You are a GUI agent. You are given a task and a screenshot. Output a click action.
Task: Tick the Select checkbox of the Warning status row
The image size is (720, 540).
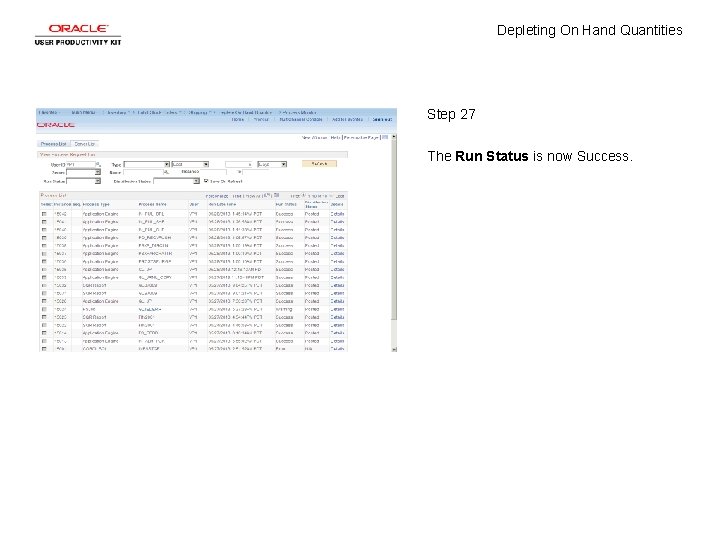[44, 309]
